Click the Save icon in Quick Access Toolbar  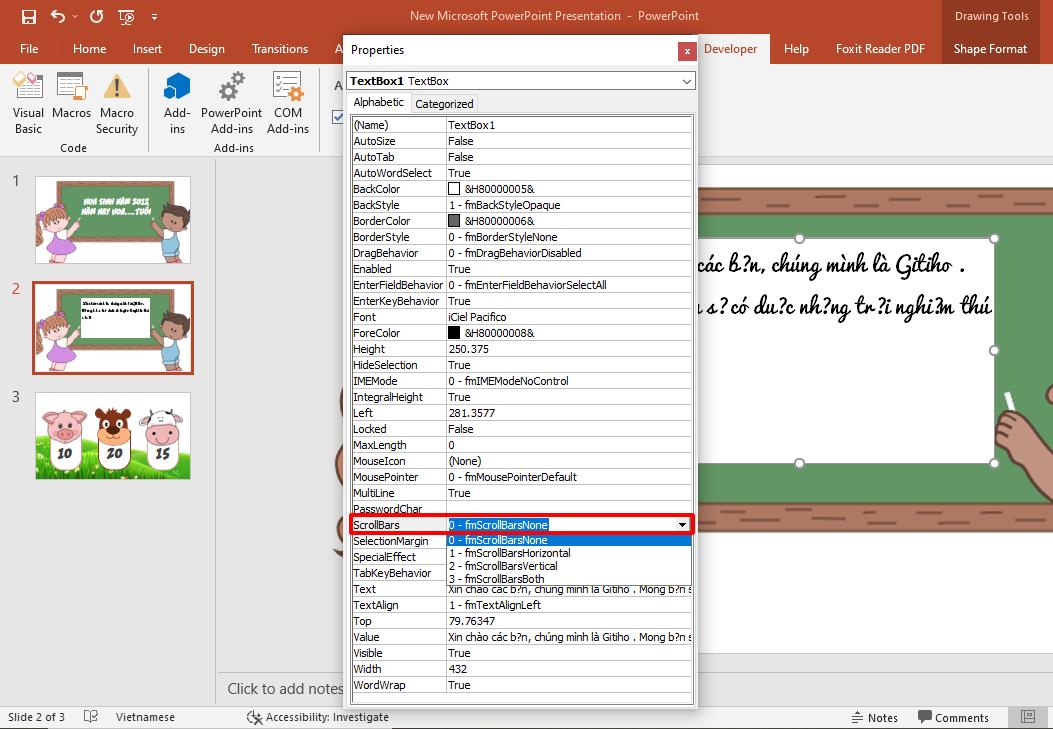coord(28,17)
